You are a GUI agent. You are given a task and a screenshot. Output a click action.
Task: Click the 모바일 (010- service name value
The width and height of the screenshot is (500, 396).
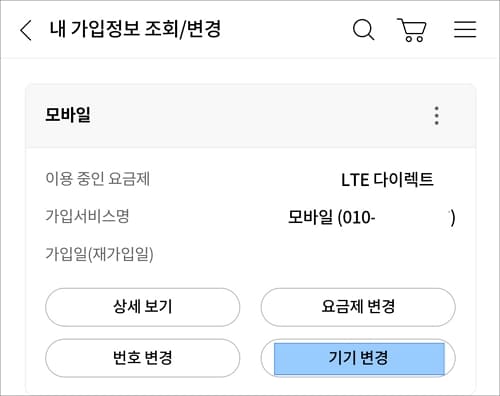point(331,217)
